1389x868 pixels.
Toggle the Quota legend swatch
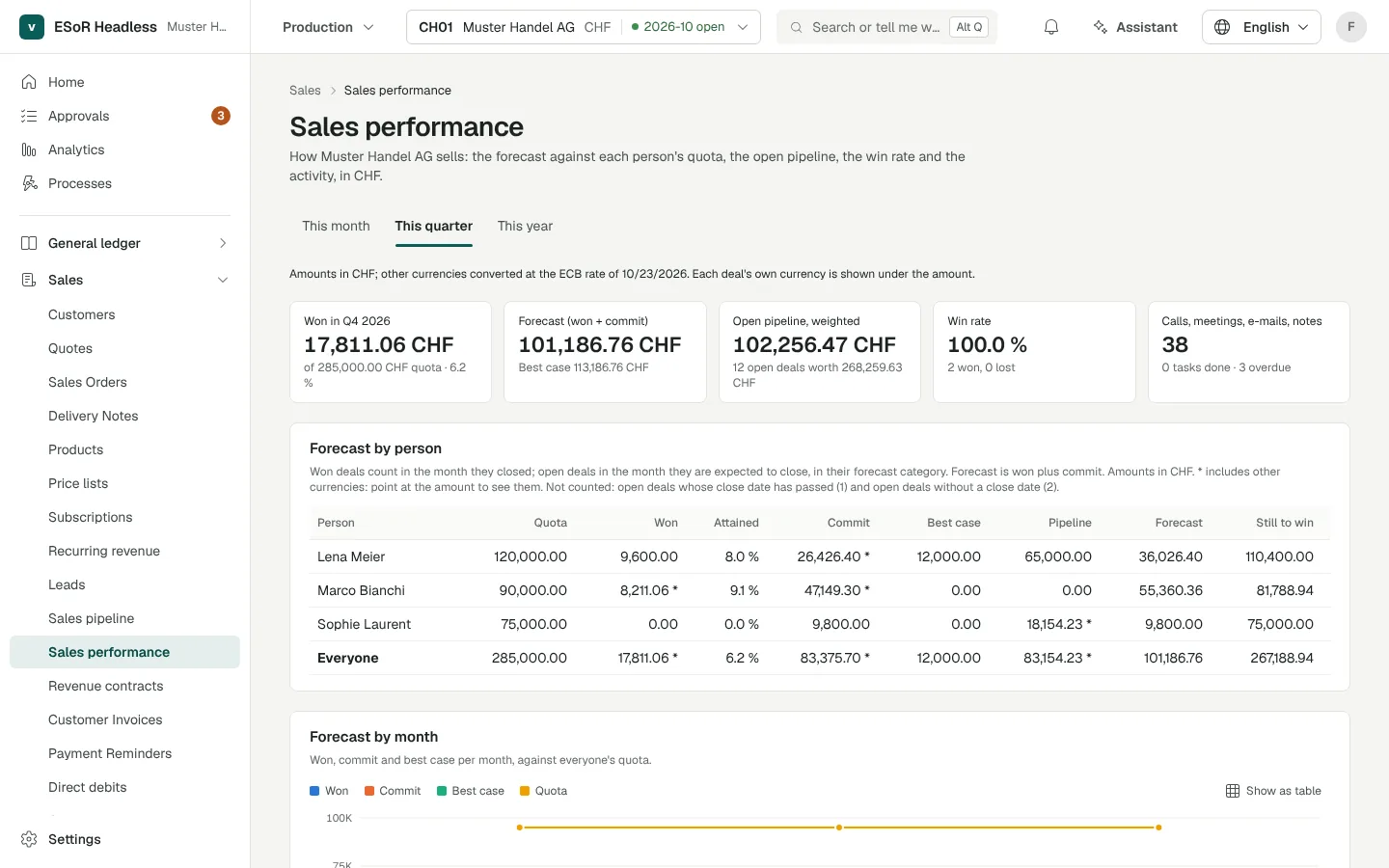click(525, 791)
